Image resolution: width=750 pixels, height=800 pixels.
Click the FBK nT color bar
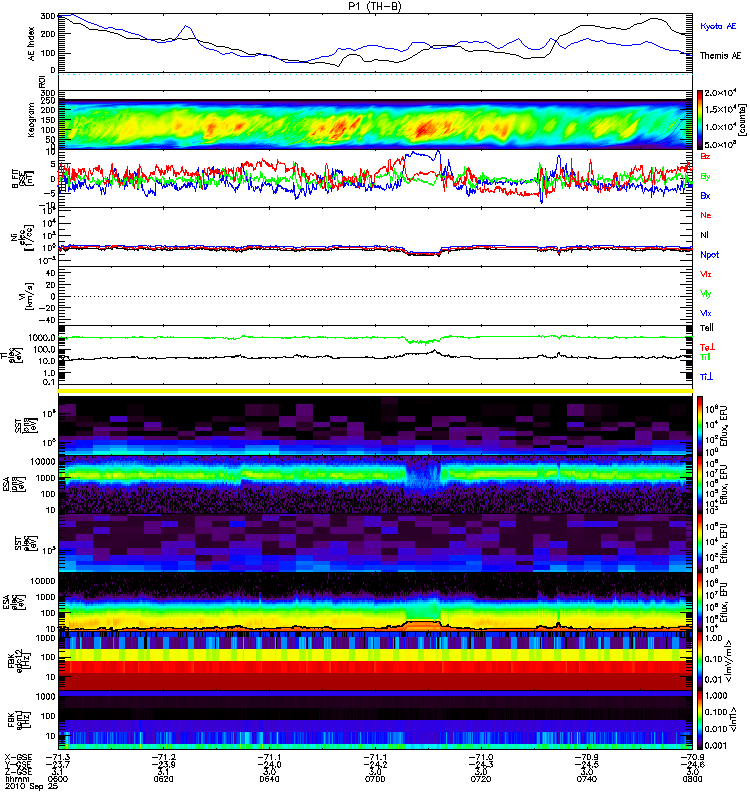[700, 720]
